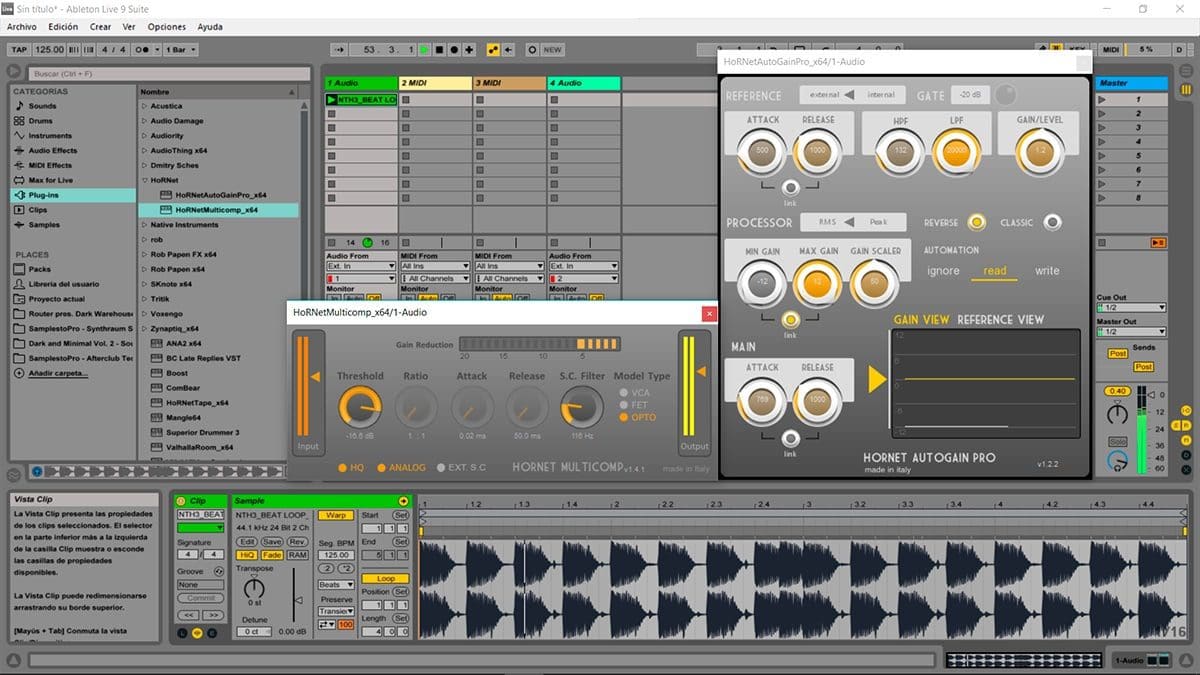
Task: Select the Plug-ins category icon
Action: [18, 195]
